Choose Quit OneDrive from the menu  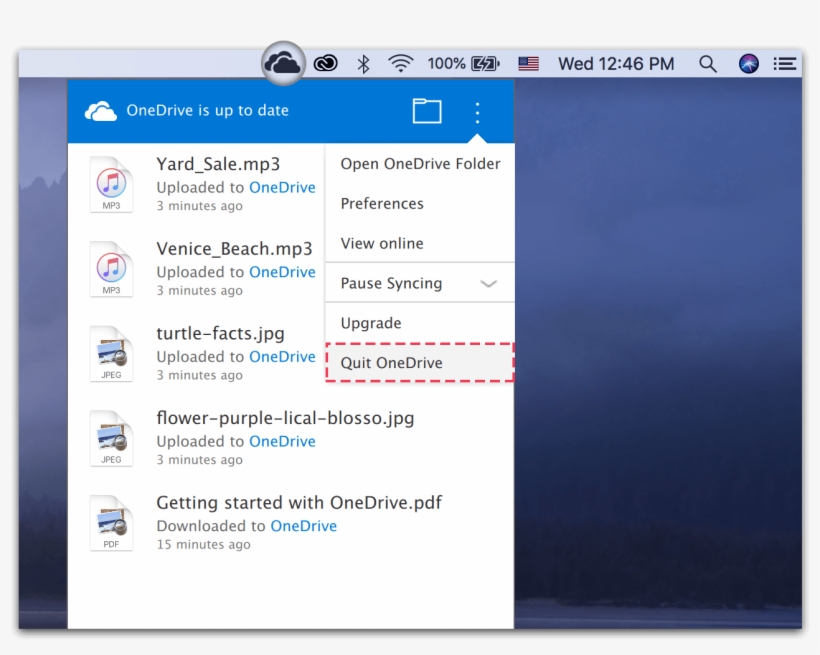[391, 362]
